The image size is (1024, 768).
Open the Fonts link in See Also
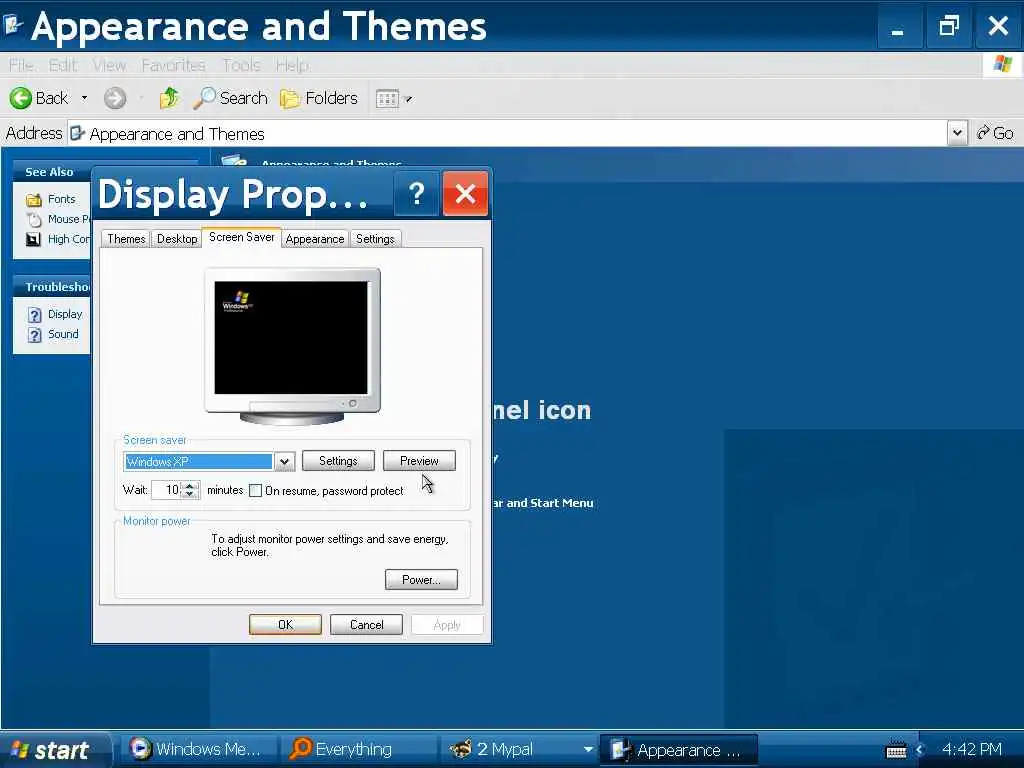(x=61, y=199)
